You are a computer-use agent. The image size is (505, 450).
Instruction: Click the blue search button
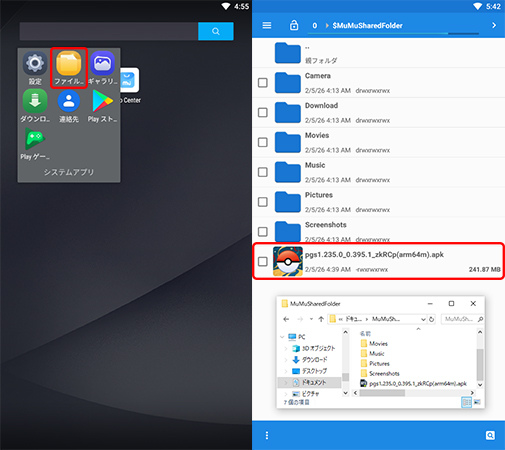[x=216, y=31]
